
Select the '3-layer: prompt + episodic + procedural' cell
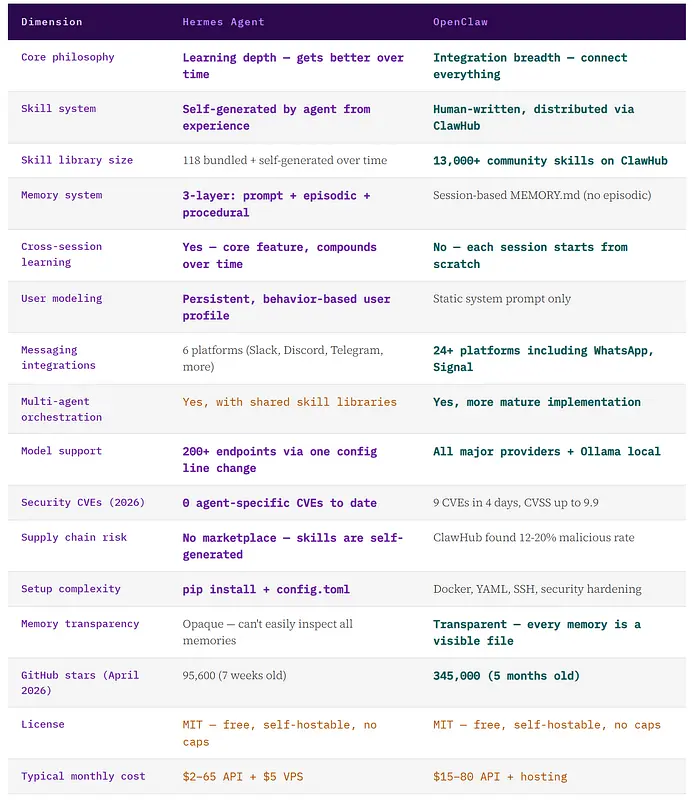coord(276,204)
